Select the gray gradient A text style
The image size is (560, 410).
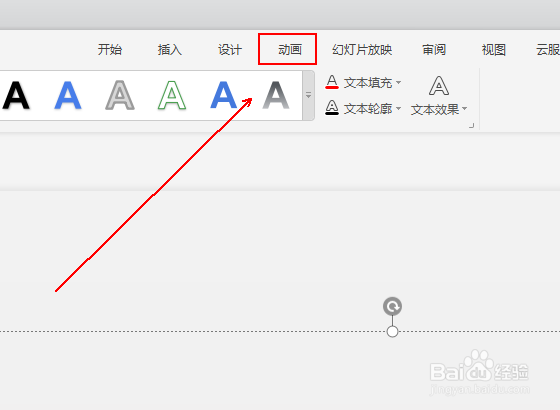[276, 95]
